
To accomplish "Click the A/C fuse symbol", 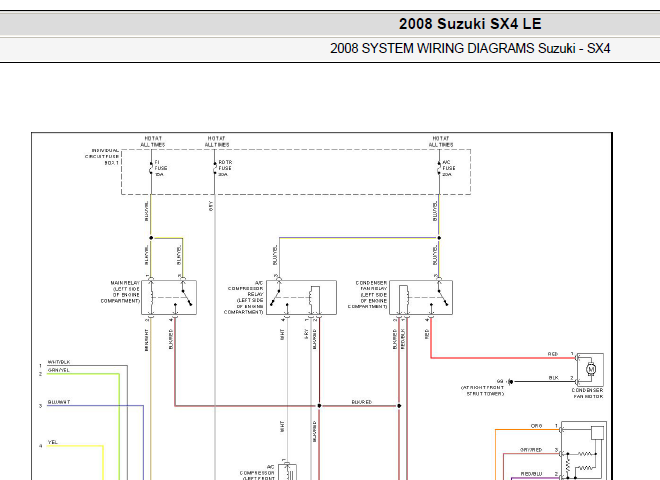I will [x=439, y=168].
